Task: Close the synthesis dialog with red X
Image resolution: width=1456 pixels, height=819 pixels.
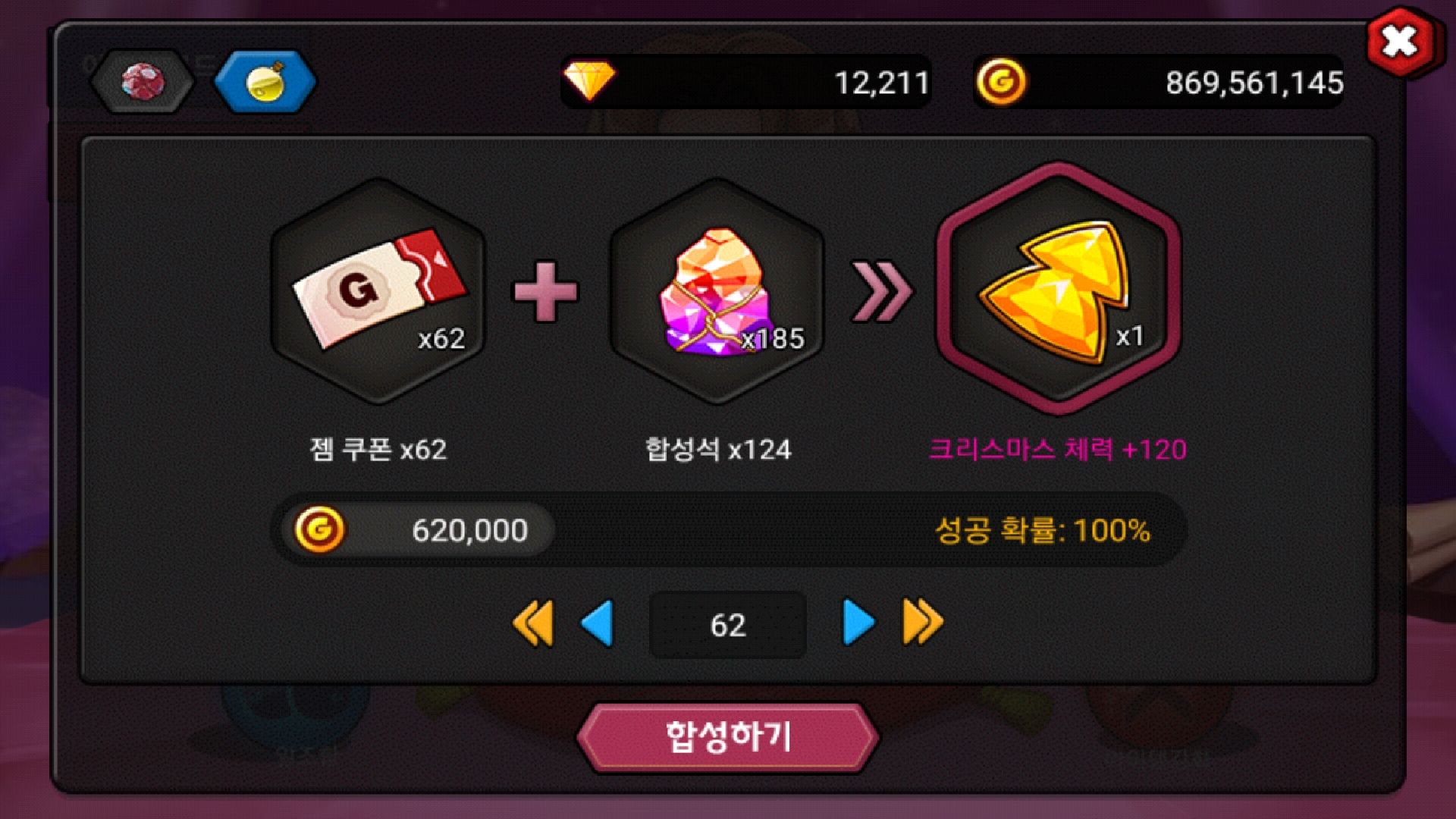Action: click(1400, 42)
